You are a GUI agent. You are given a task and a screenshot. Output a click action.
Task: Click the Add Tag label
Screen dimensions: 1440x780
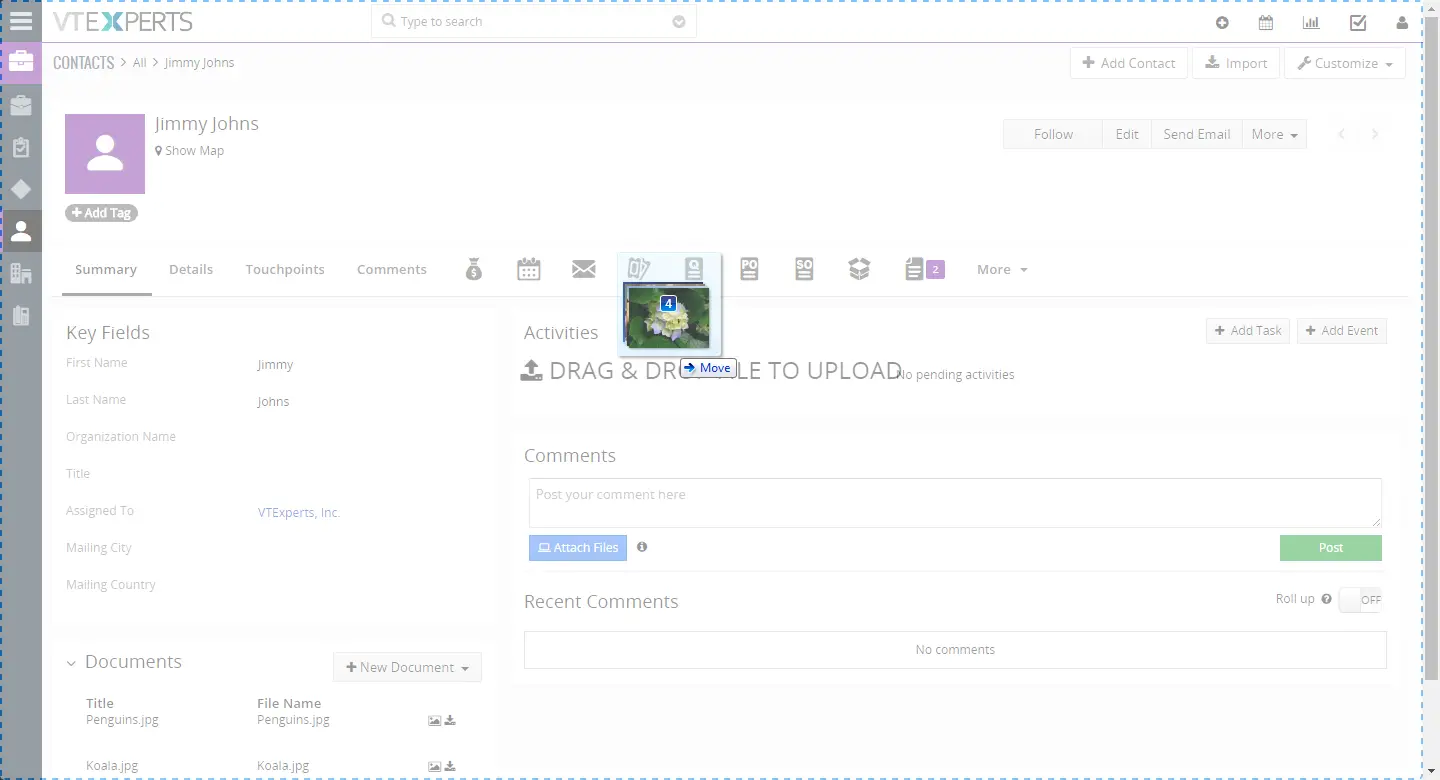click(101, 213)
